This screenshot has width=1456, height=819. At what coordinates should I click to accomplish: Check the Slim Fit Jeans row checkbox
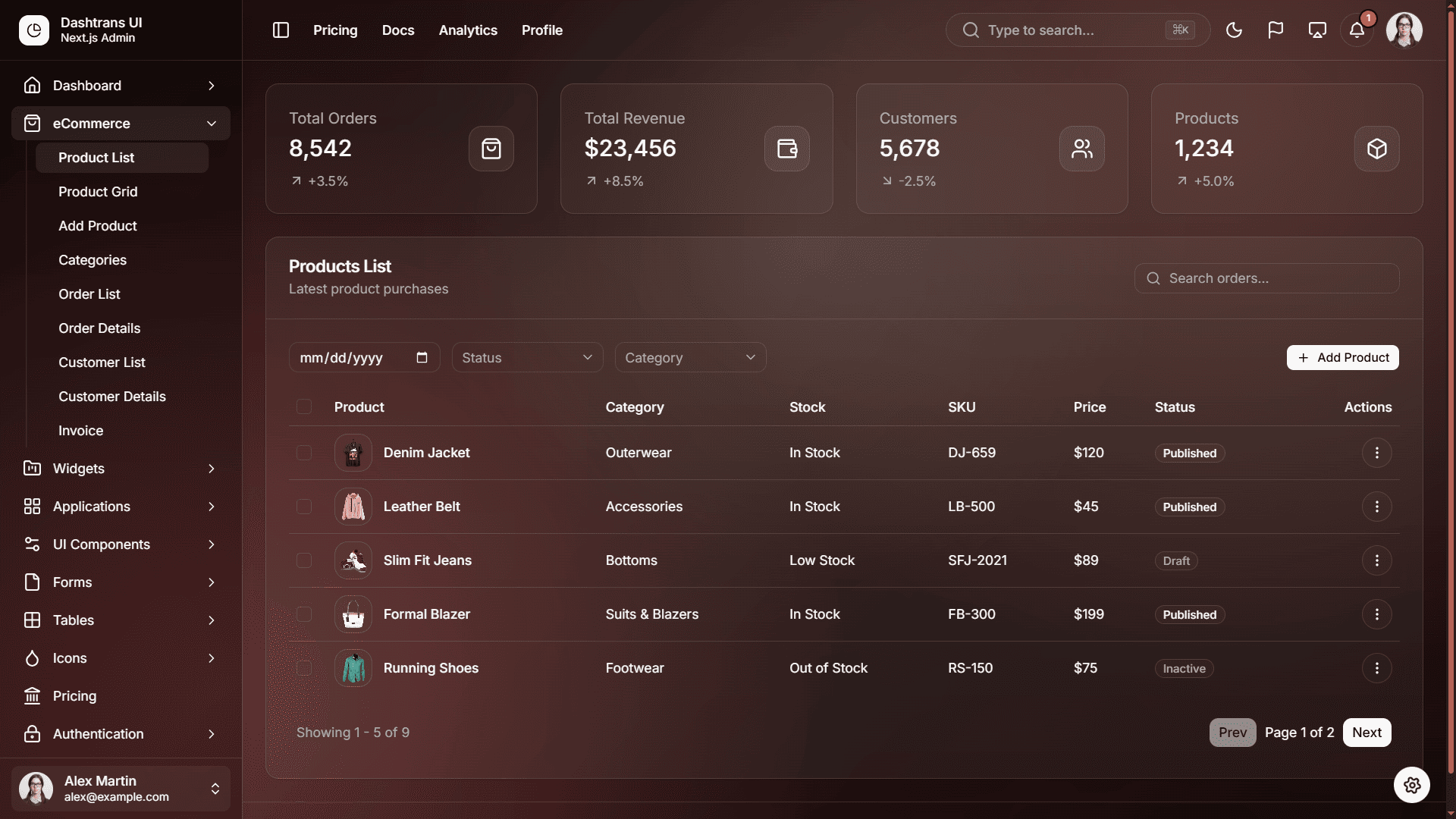(x=304, y=560)
